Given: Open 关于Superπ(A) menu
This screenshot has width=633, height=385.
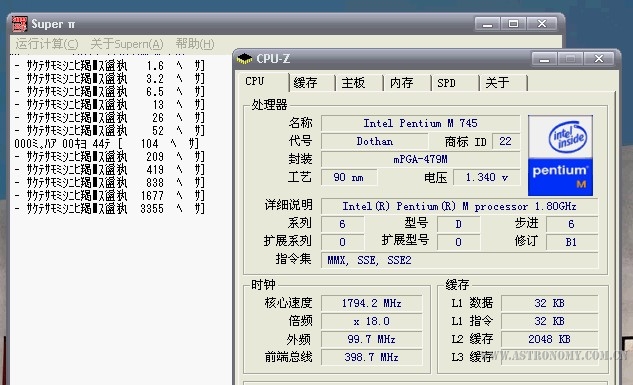Looking at the screenshot, I should coord(127,44).
